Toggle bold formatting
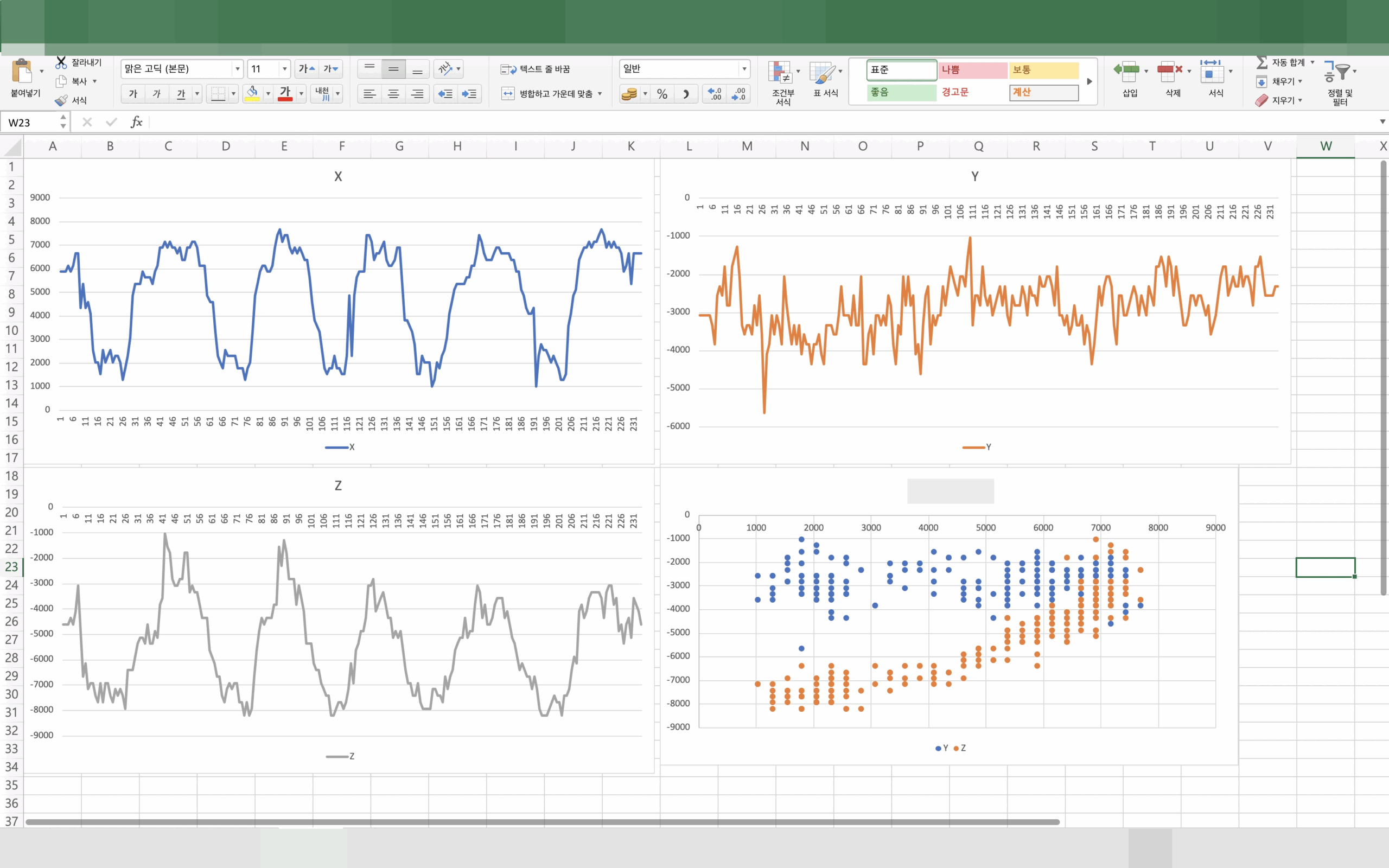 click(133, 93)
